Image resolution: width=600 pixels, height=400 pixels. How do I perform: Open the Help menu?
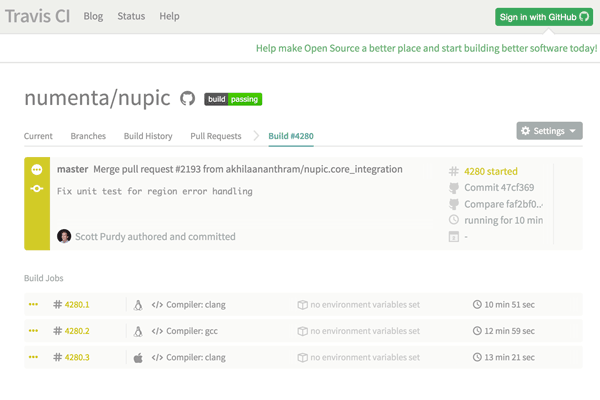tap(170, 16)
